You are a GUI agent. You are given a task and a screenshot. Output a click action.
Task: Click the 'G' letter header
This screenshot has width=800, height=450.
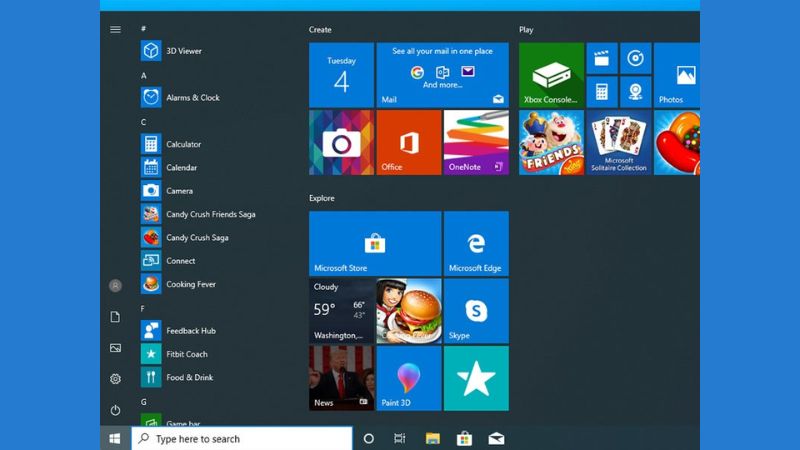(143, 402)
